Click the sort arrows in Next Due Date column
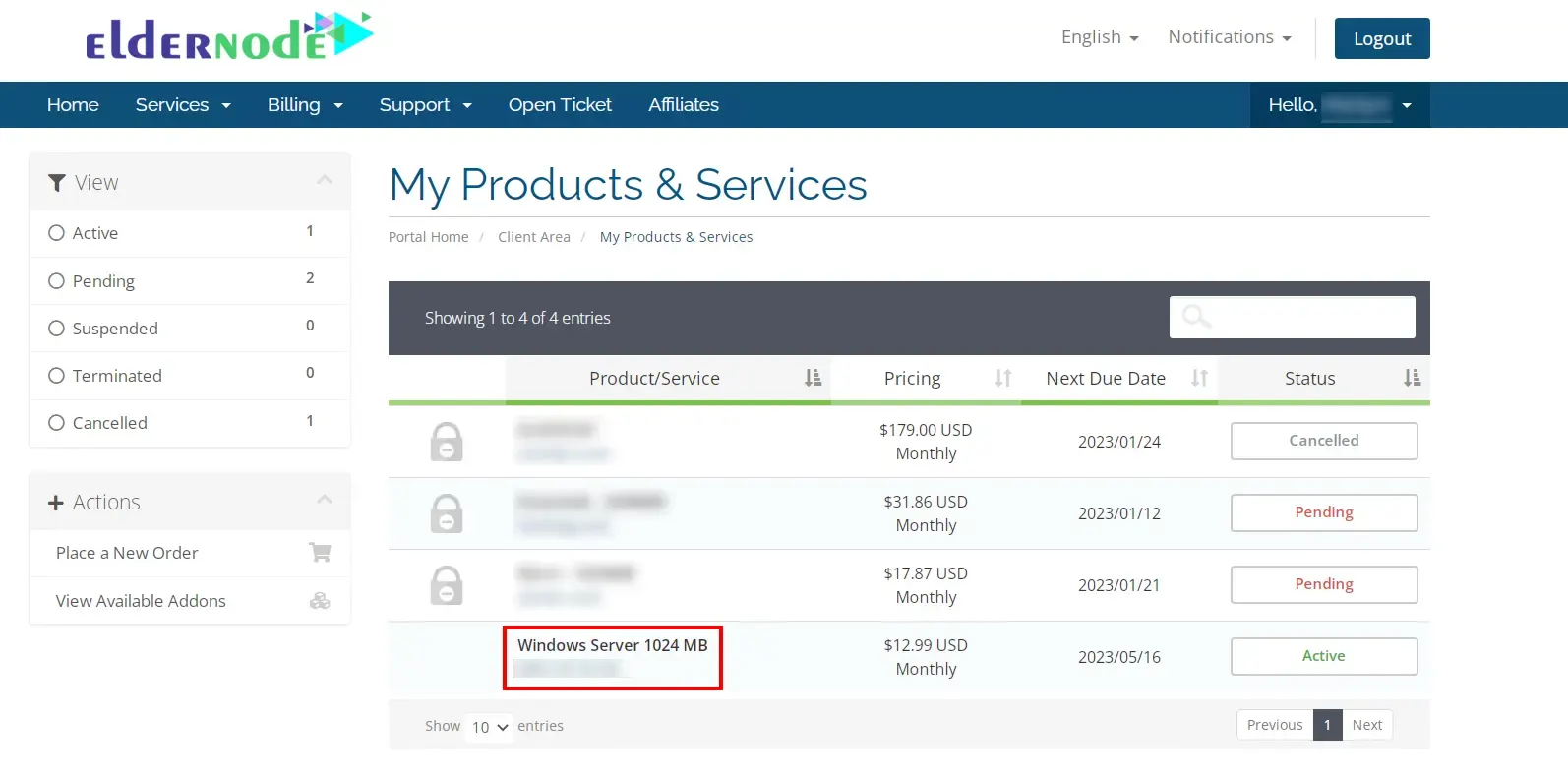 click(1199, 379)
